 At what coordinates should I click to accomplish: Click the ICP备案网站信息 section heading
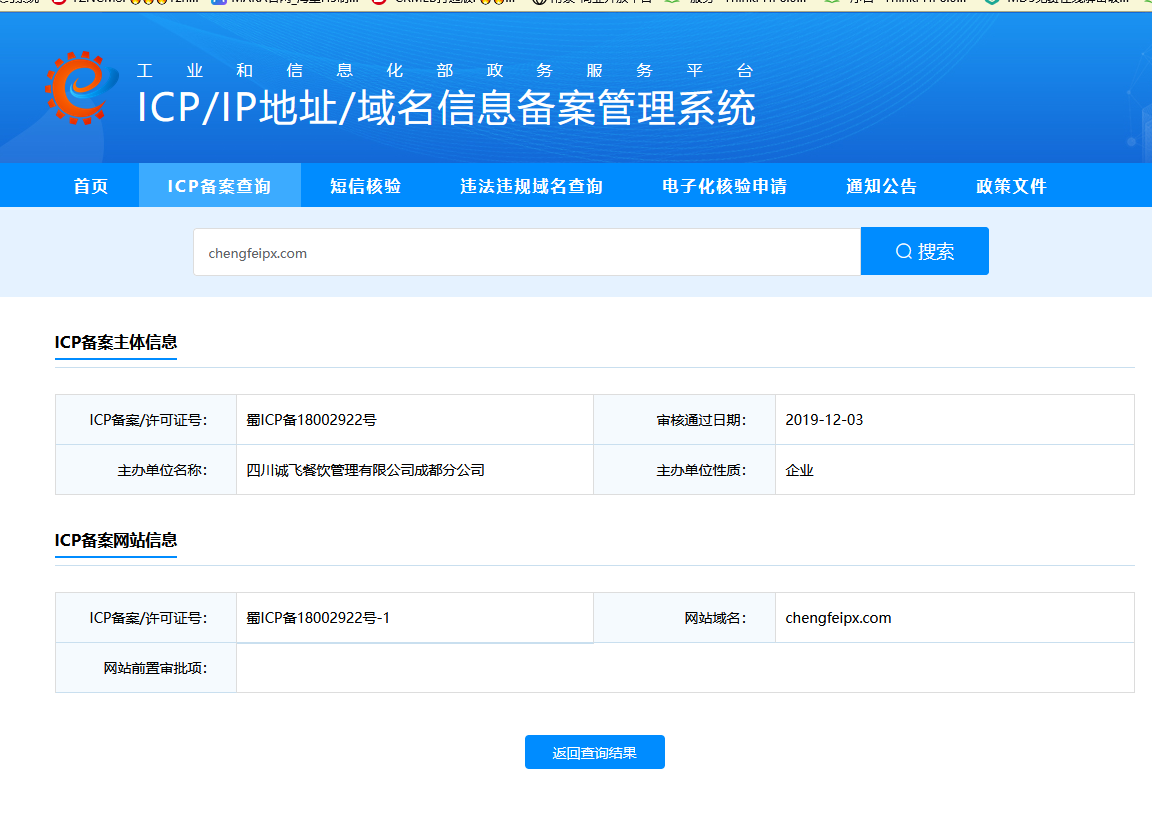pyautogui.click(x=116, y=540)
